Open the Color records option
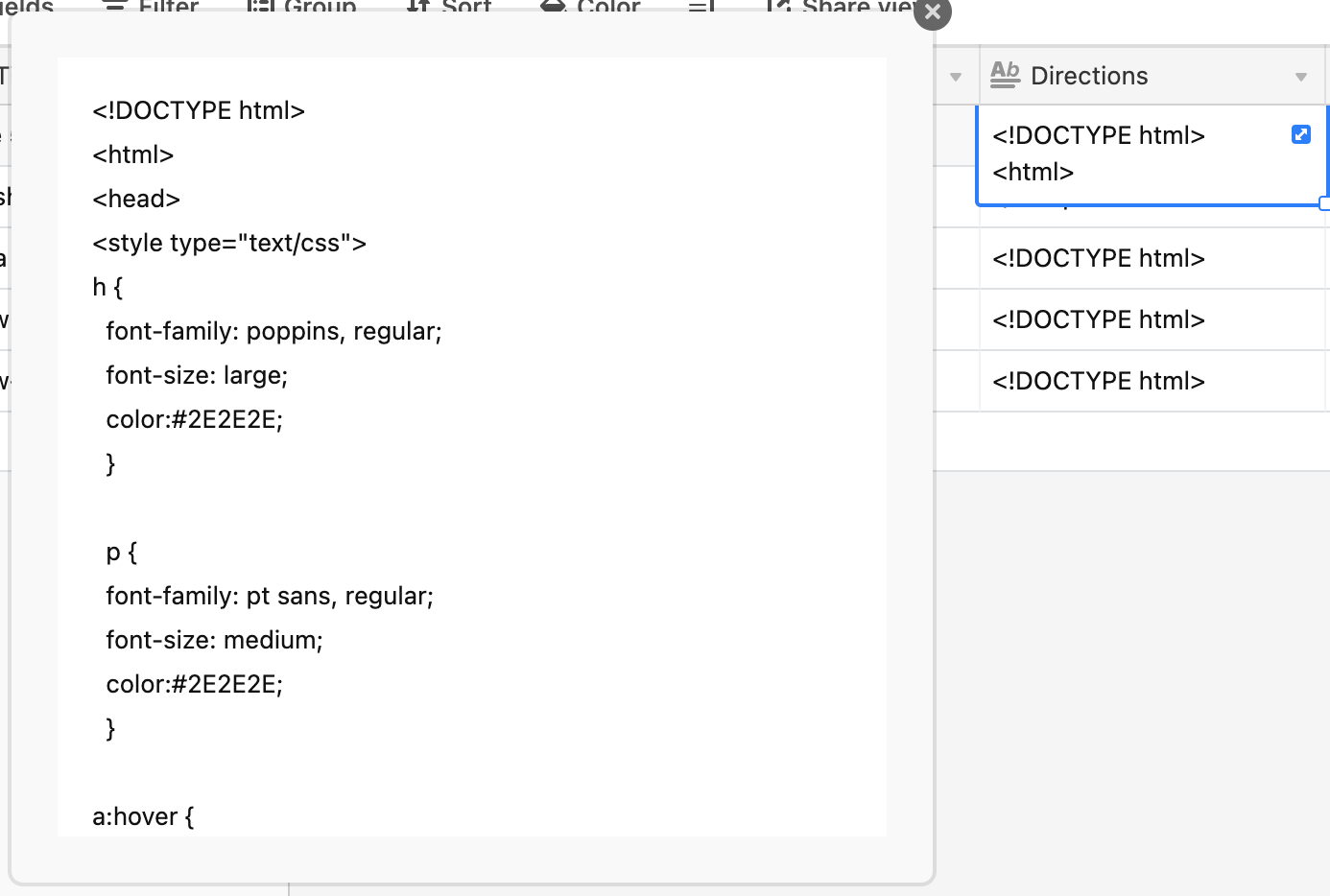1330x896 pixels. click(590, 6)
